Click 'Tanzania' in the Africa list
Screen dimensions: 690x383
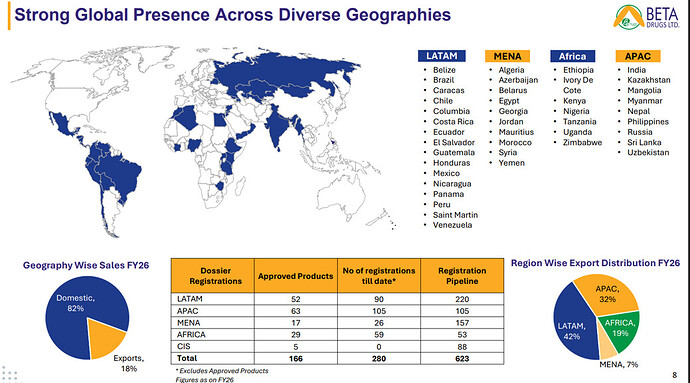tap(580, 122)
